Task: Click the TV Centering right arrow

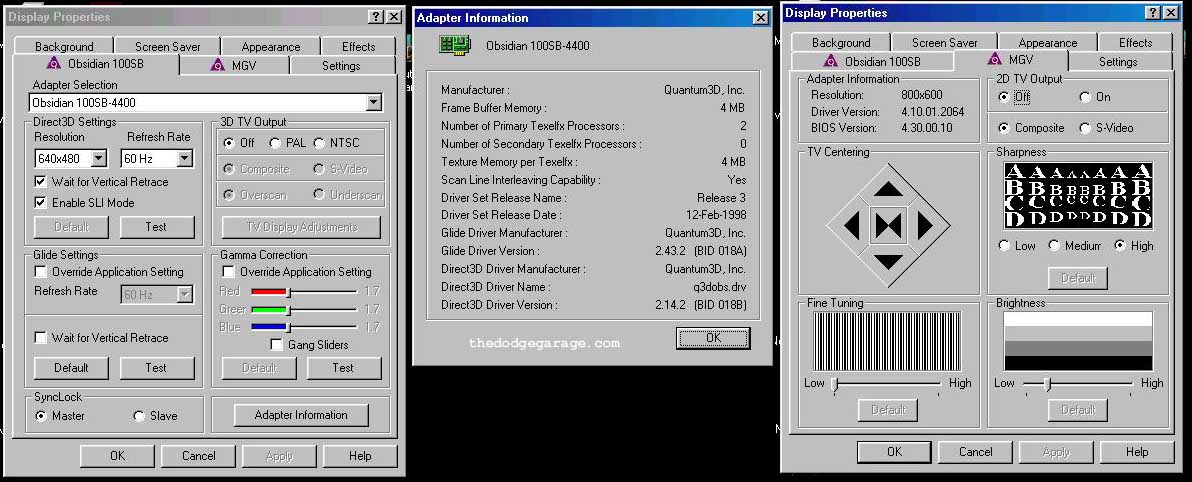Action: (924, 225)
